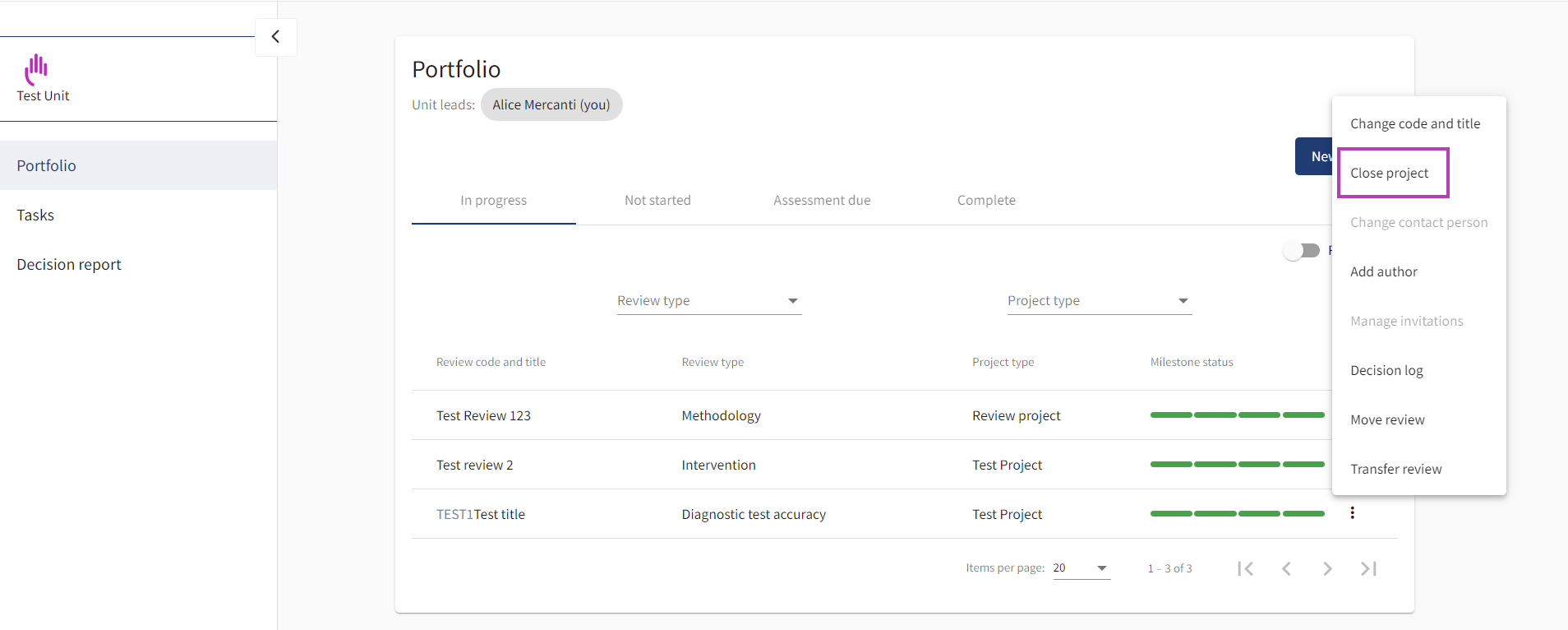Jump to the last page of results
Viewport: 1568px width, 630px height.
[x=1368, y=568]
